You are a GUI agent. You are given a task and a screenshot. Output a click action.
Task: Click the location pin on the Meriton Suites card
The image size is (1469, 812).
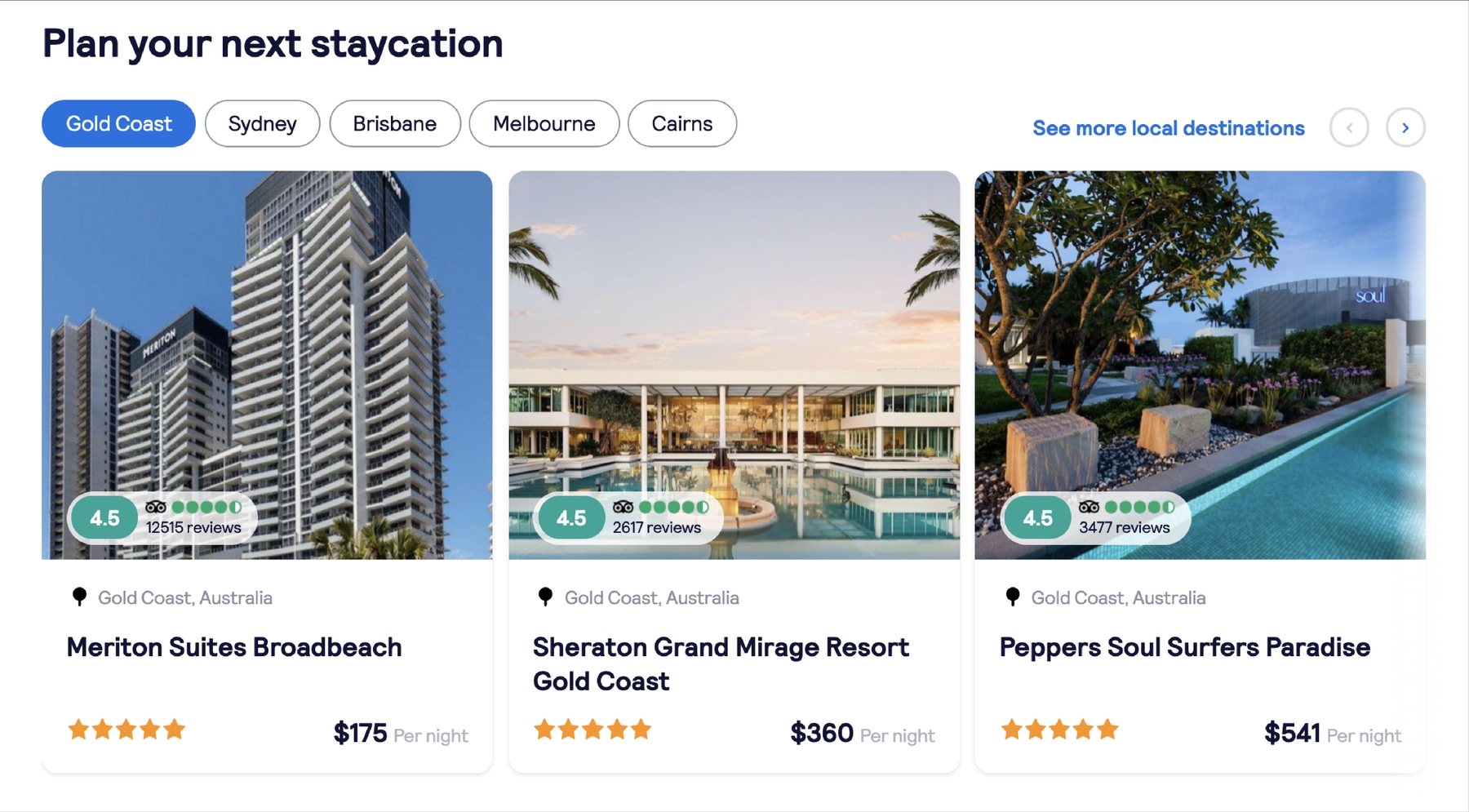coord(79,597)
